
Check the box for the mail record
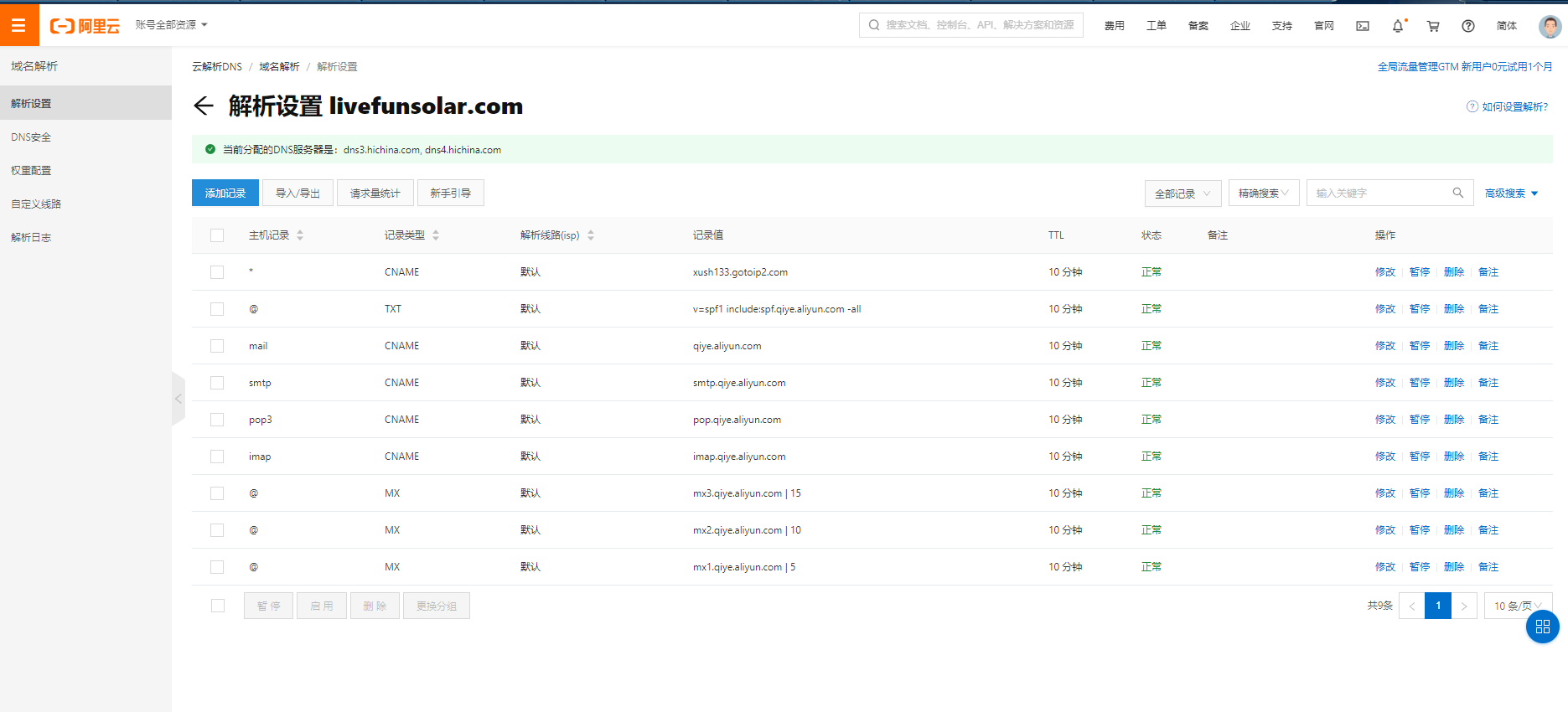tap(217, 346)
